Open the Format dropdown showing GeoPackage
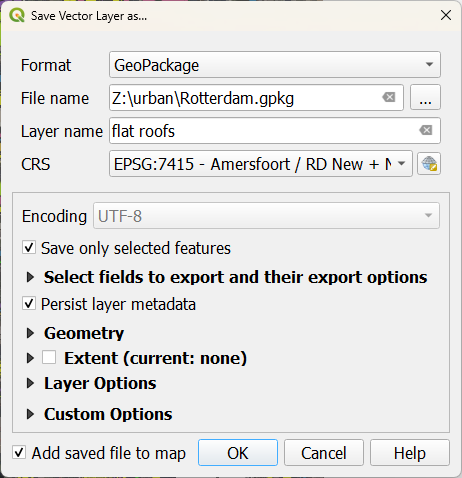The height and width of the screenshot is (478, 462). coord(275,65)
